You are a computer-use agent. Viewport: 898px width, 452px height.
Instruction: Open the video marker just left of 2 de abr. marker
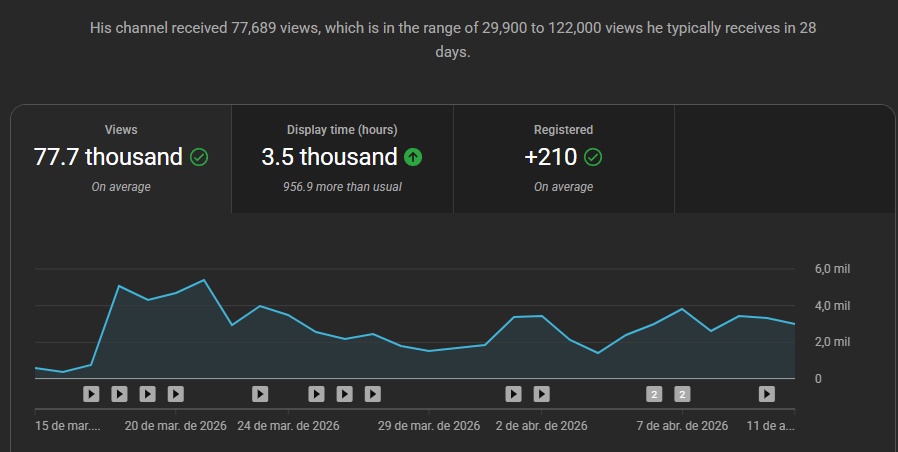(513, 394)
